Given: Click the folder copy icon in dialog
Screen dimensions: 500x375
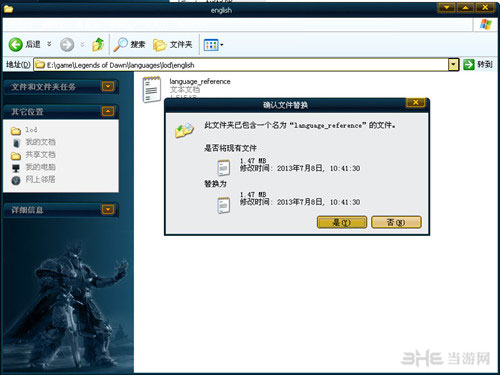Looking at the screenshot, I should click(x=184, y=131).
